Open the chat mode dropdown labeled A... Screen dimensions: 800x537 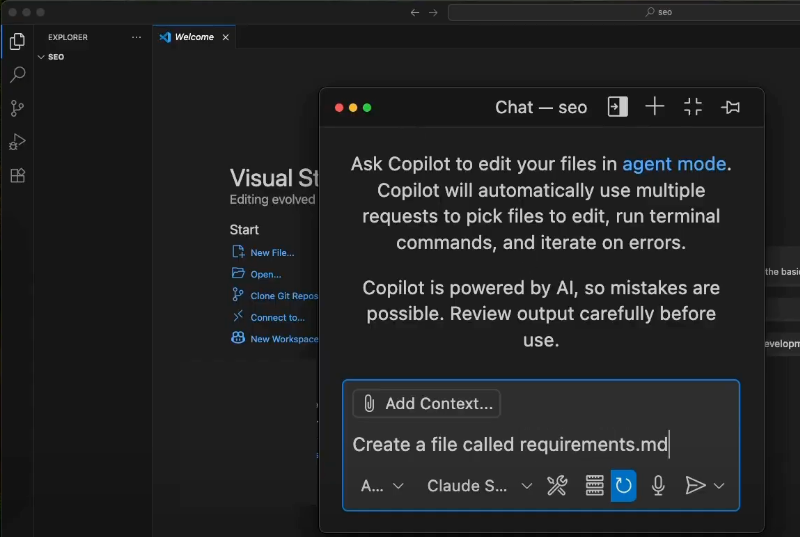tap(382, 486)
